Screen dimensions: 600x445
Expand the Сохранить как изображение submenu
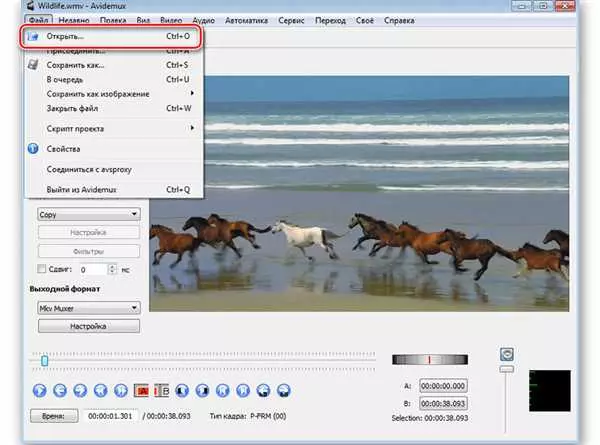(114, 94)
